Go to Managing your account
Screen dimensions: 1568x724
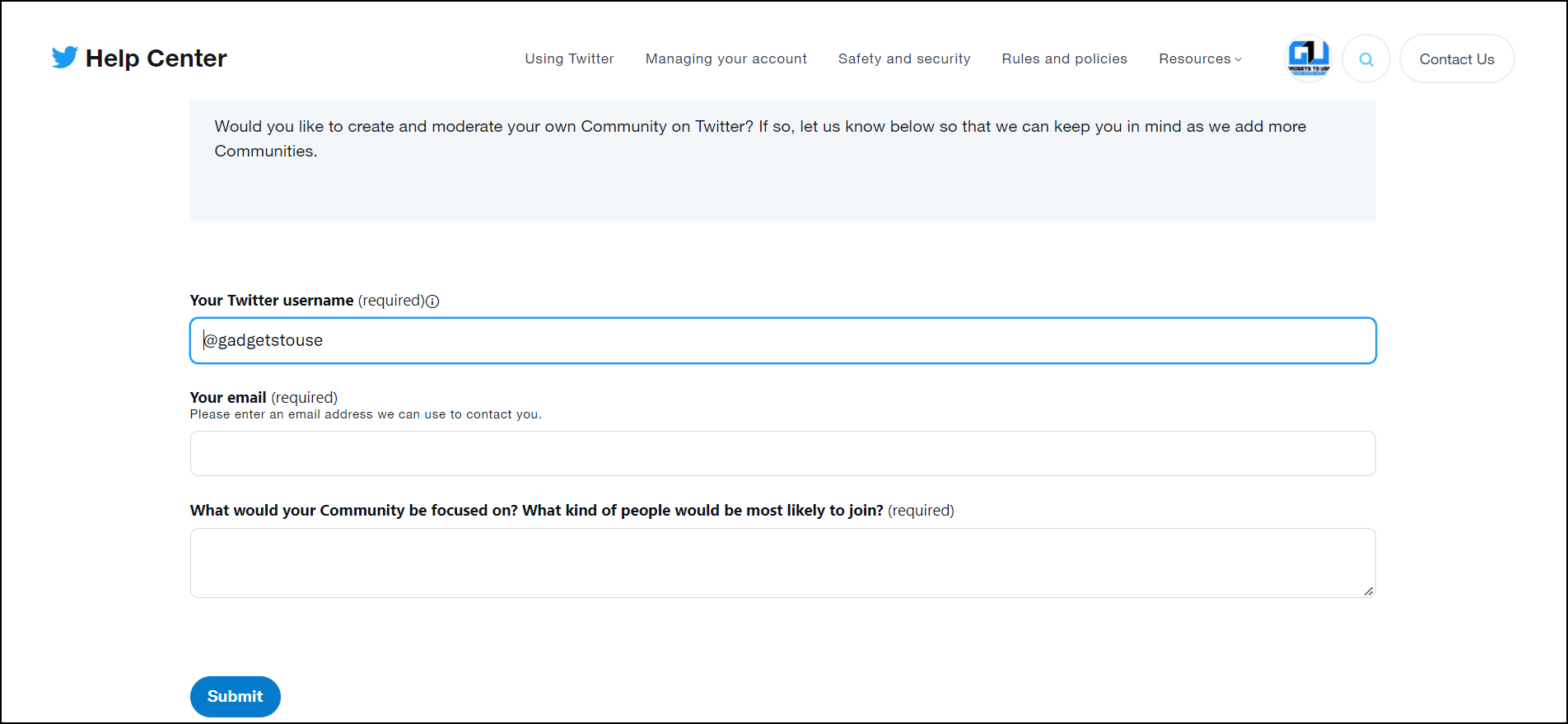point(726,58)
